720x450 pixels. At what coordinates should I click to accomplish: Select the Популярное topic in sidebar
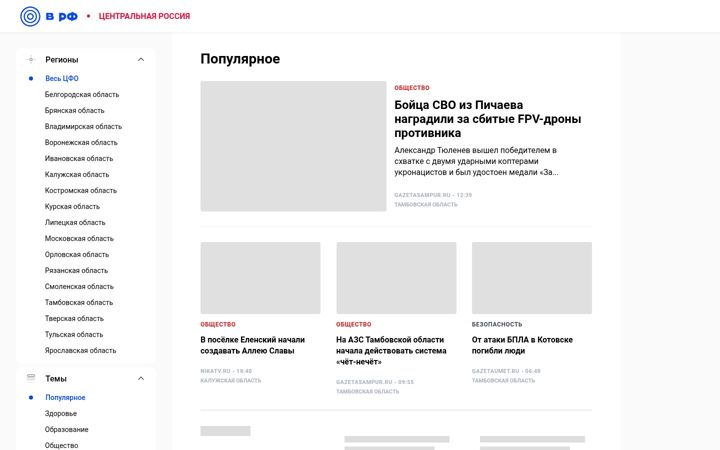(65, 398)
